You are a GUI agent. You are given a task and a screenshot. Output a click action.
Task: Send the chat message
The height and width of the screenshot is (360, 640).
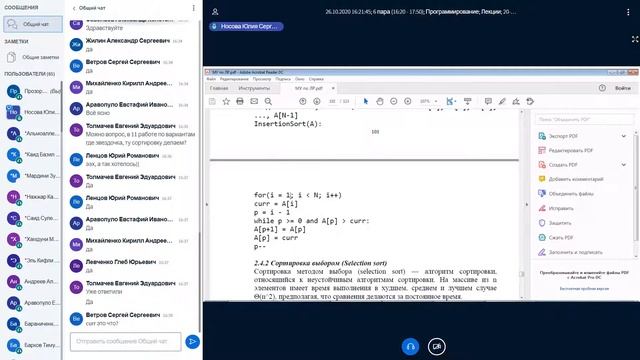[192, 342]
